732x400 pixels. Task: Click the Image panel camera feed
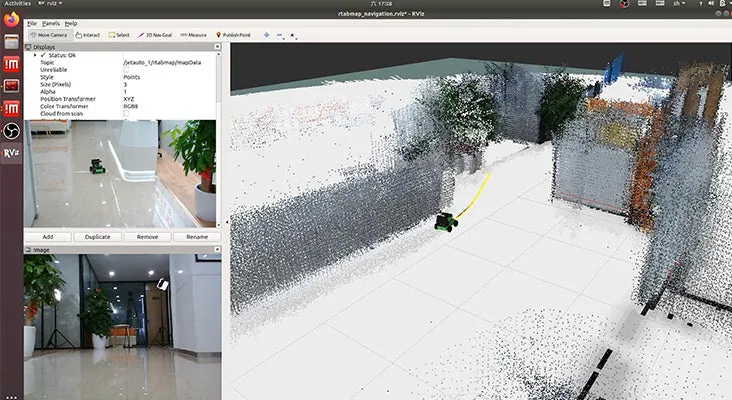(x=122, y=327)
